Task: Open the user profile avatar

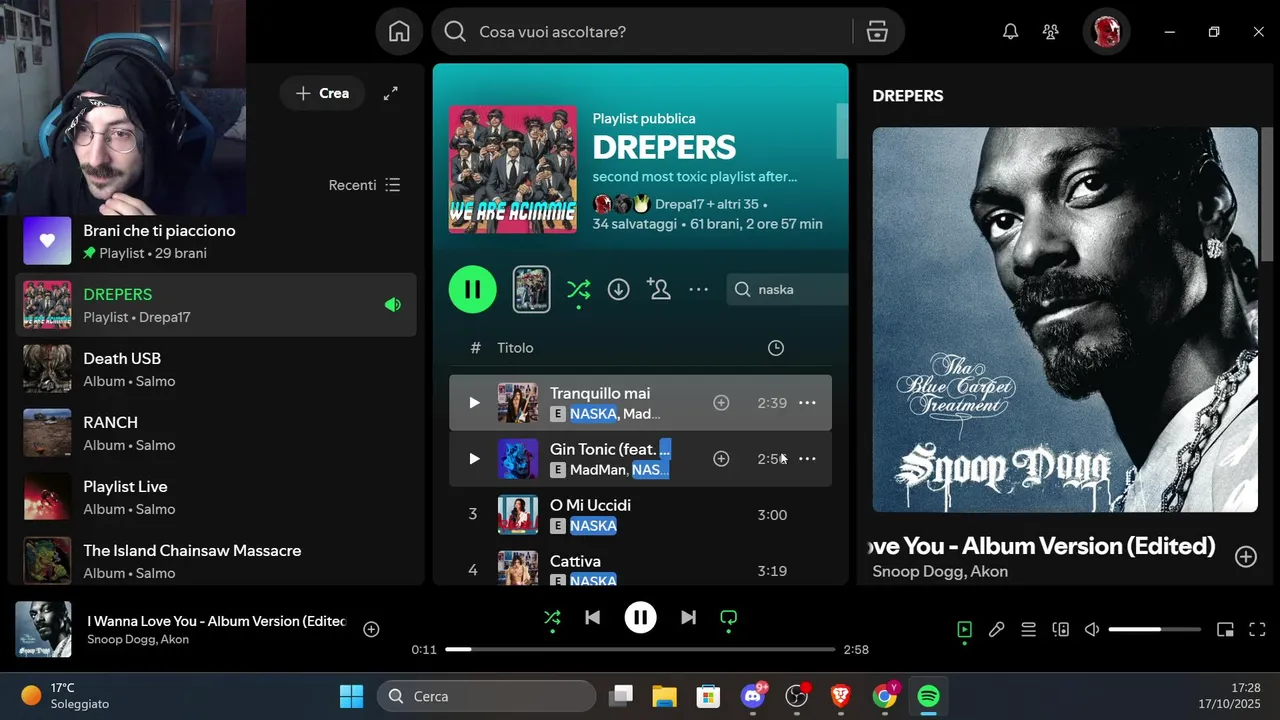Action: 1106,32
